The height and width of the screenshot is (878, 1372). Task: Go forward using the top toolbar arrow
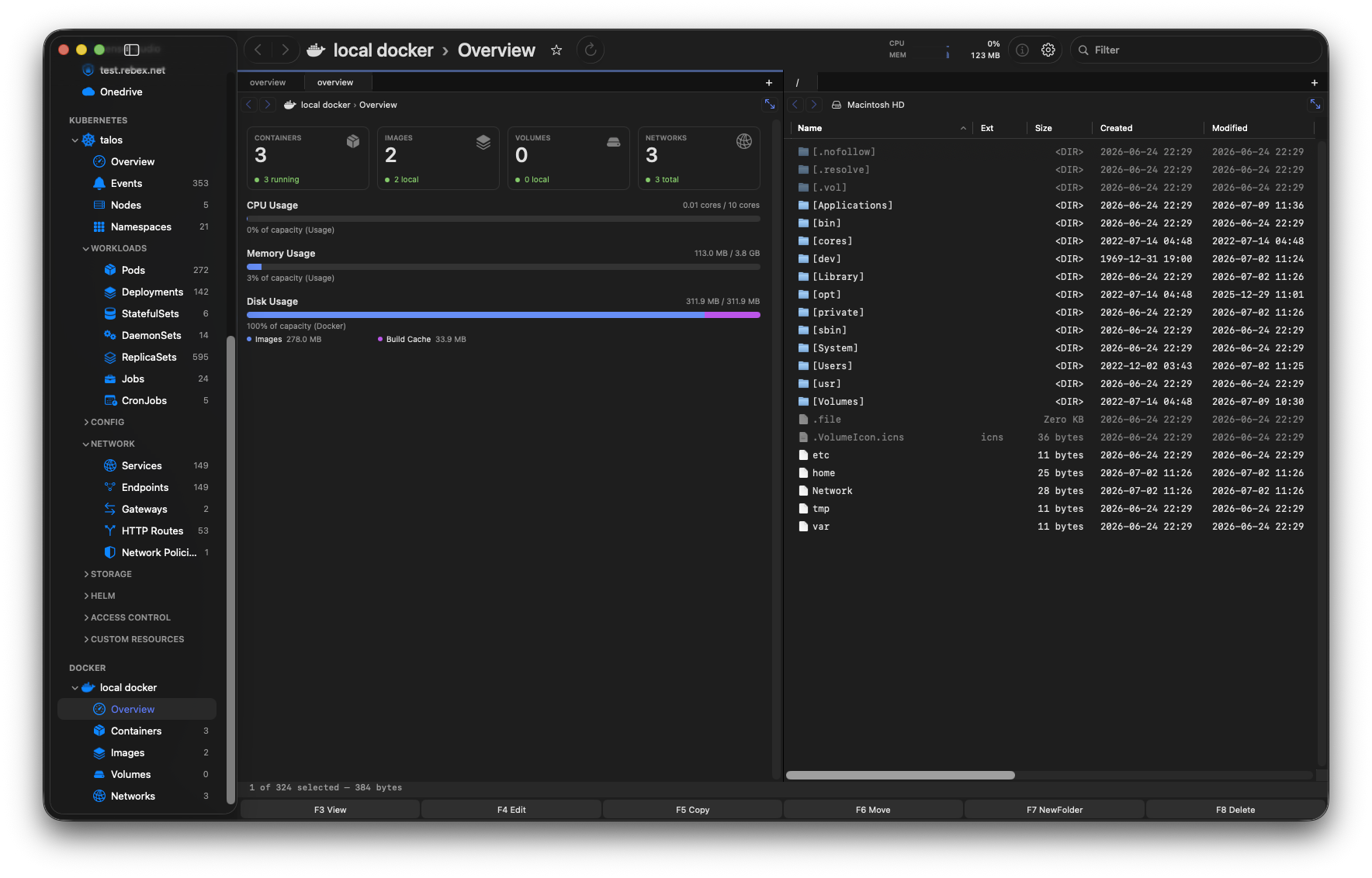coord(285,50)
